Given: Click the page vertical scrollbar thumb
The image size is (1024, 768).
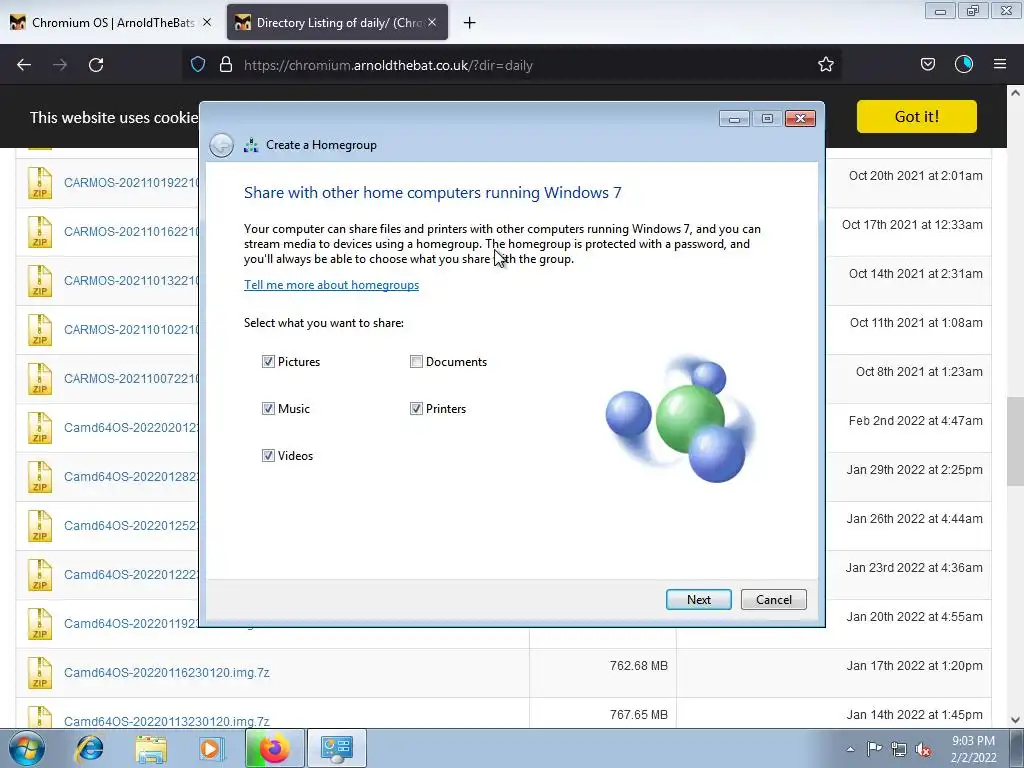Looking at the screenshot, I should (x=1016, y=441).
